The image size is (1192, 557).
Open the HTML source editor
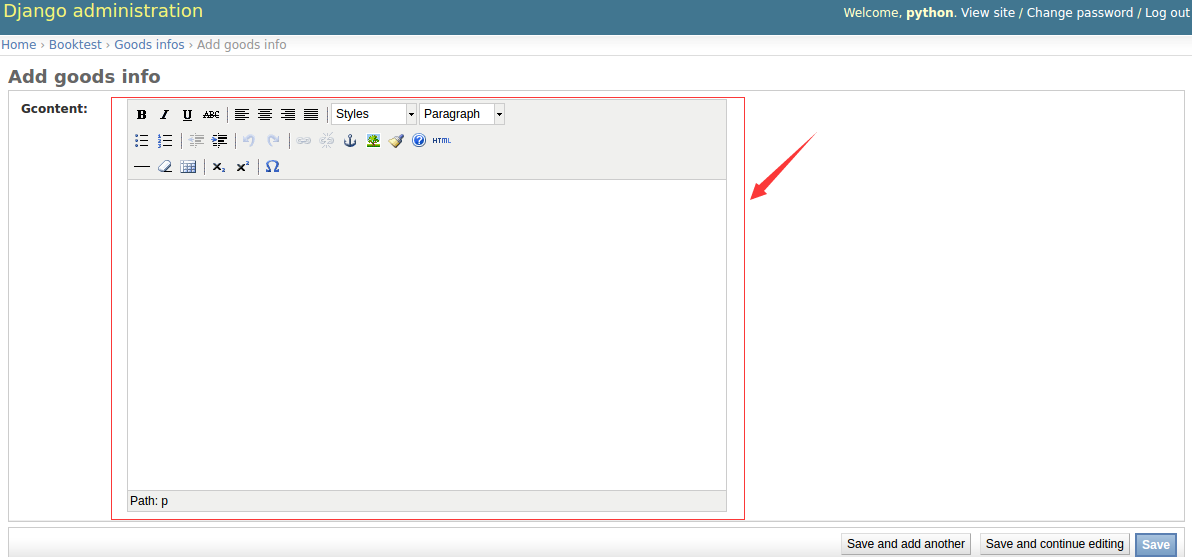(442, 141)
